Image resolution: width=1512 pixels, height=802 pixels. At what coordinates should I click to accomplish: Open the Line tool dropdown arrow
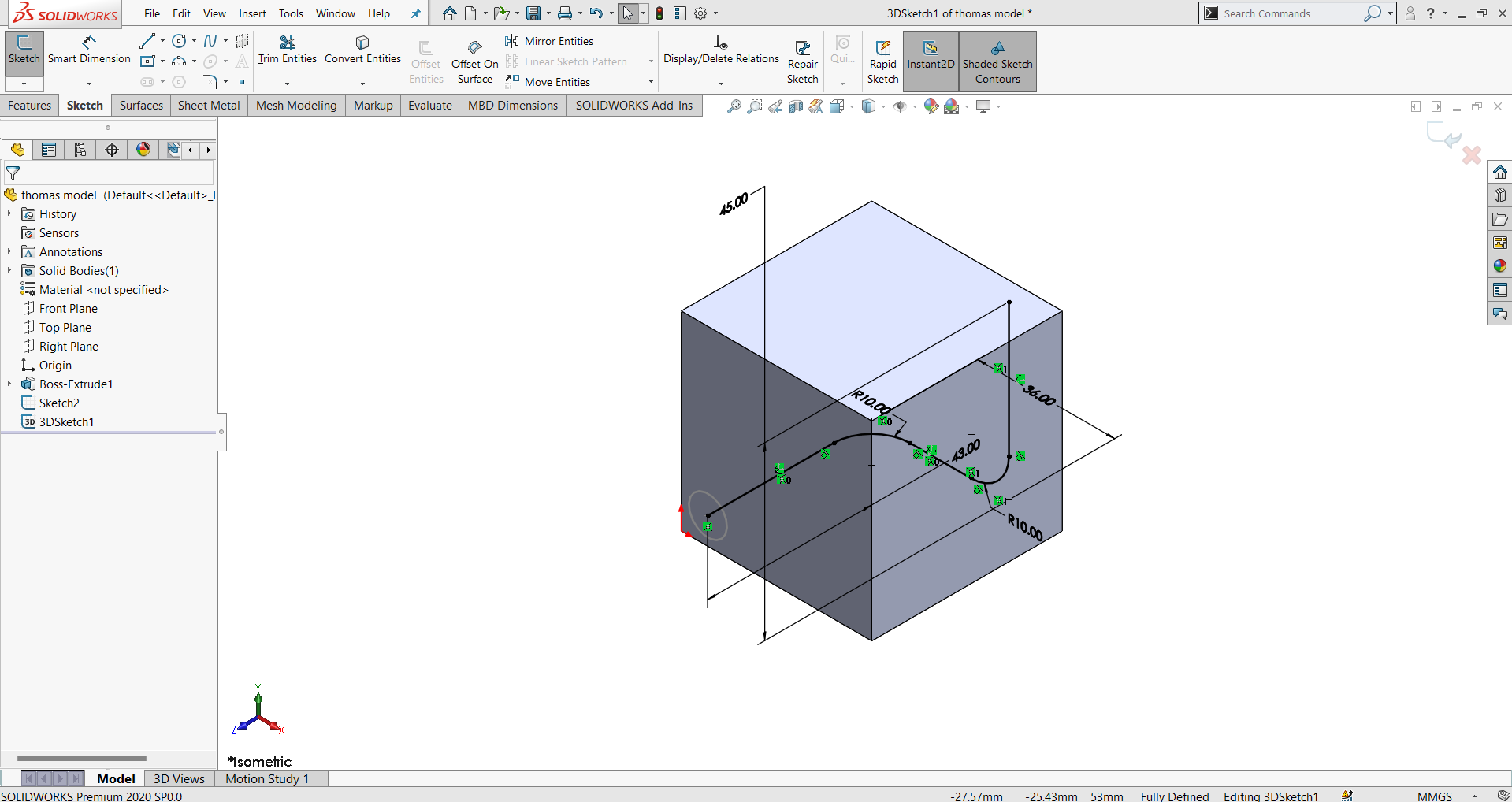click(162, 41)
